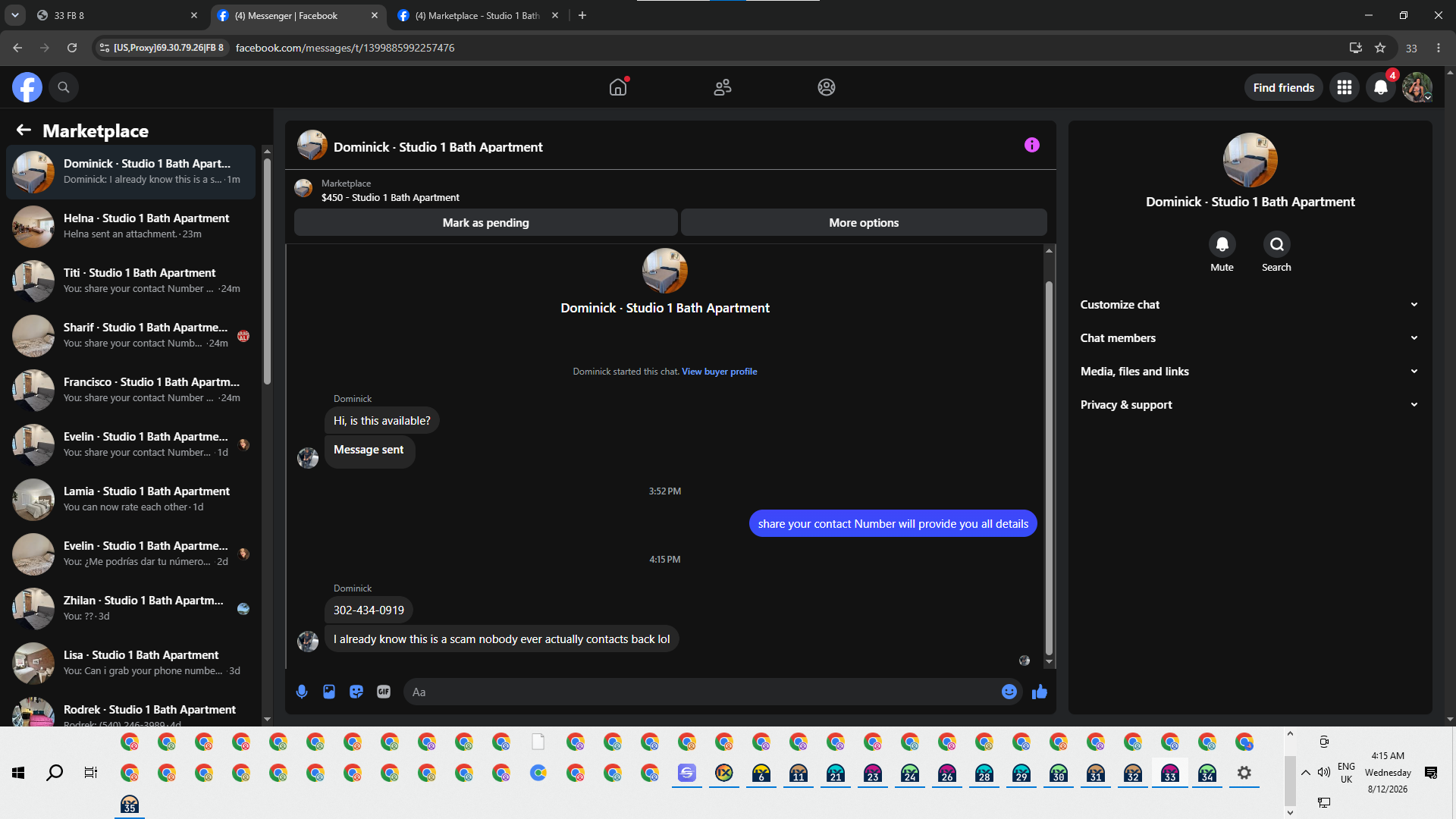
Task: Click the 'share your contact Number' sent message
Action: pos(893,524)
